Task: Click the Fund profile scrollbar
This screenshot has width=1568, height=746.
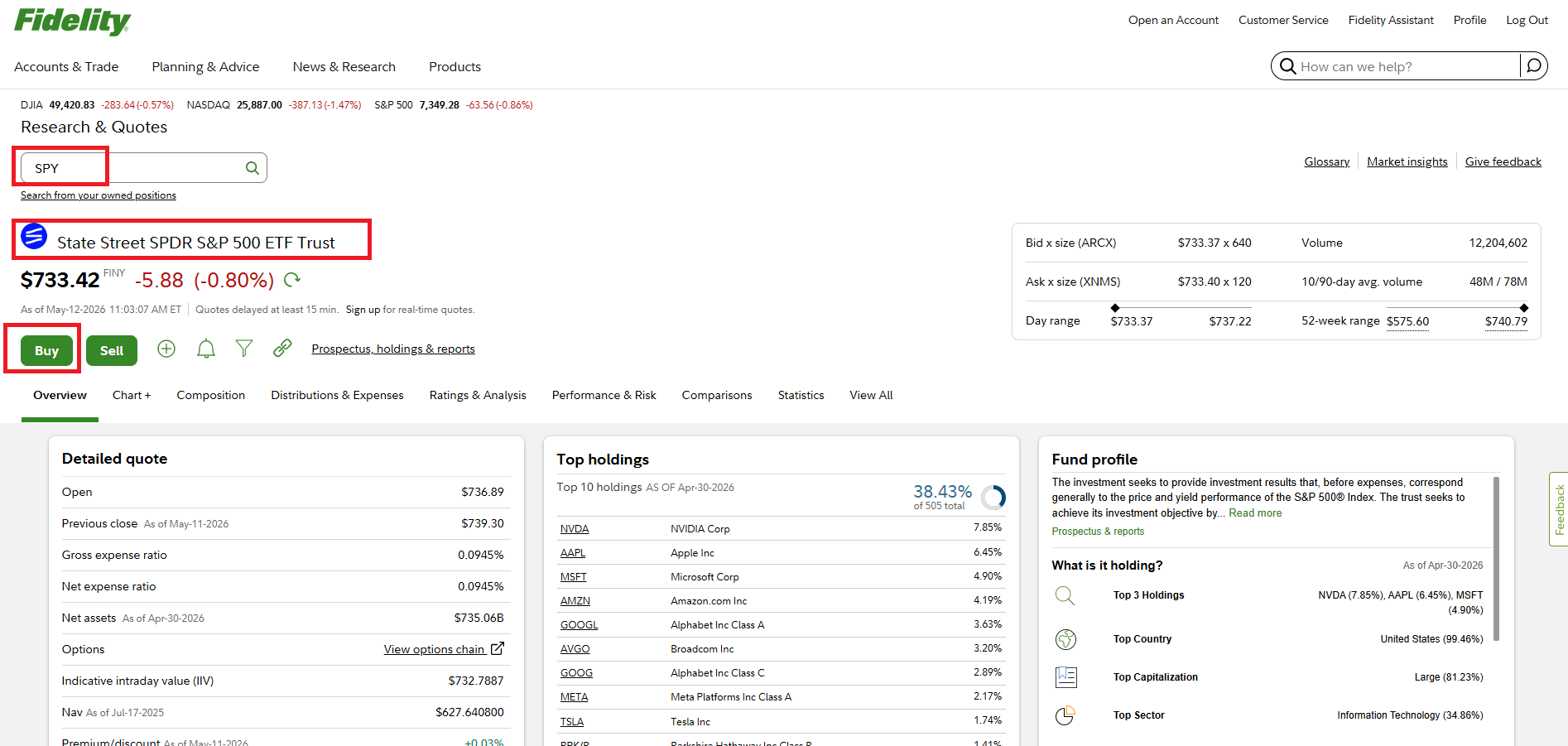Action: click(x=1496, y=559)
